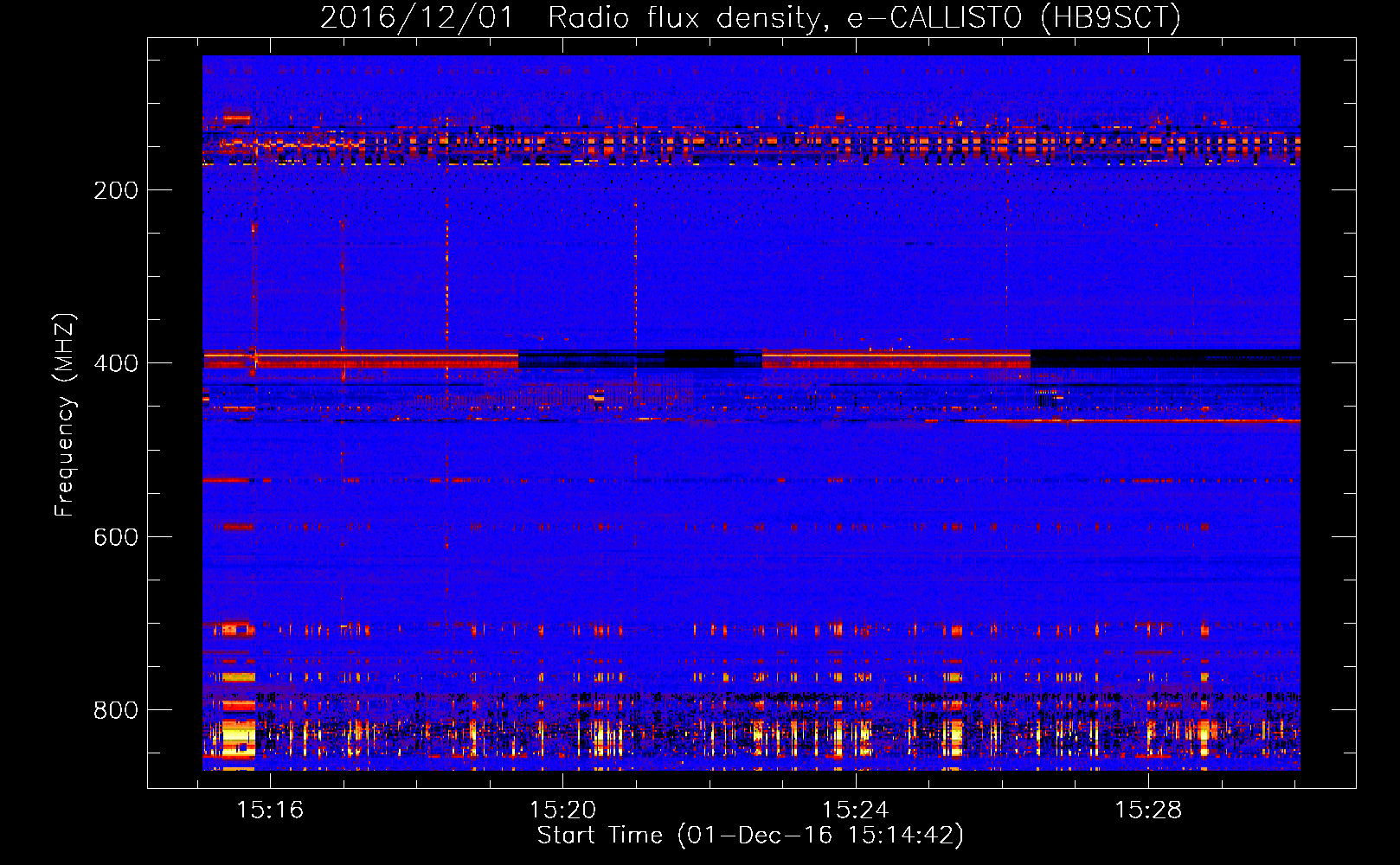Click the plot title 'Radio flux density, e-CALLISTO (HB9SCT)'

864,18
